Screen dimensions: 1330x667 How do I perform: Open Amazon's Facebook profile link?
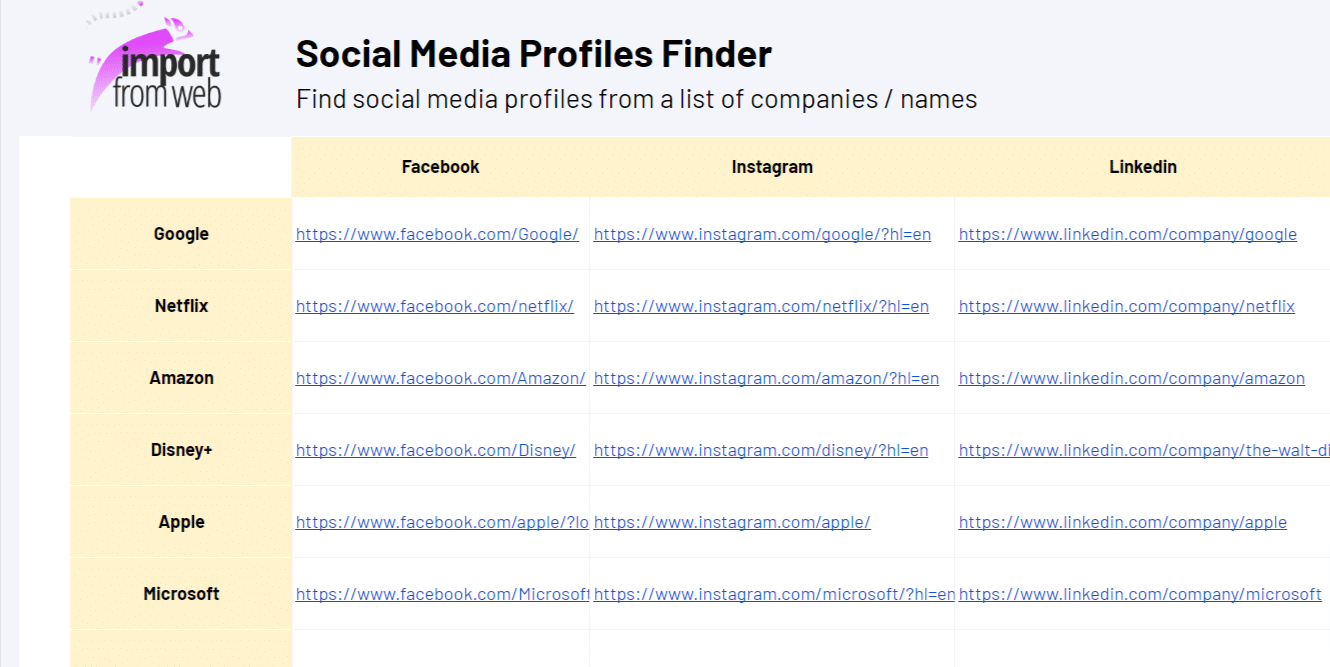tap(441, 378)
